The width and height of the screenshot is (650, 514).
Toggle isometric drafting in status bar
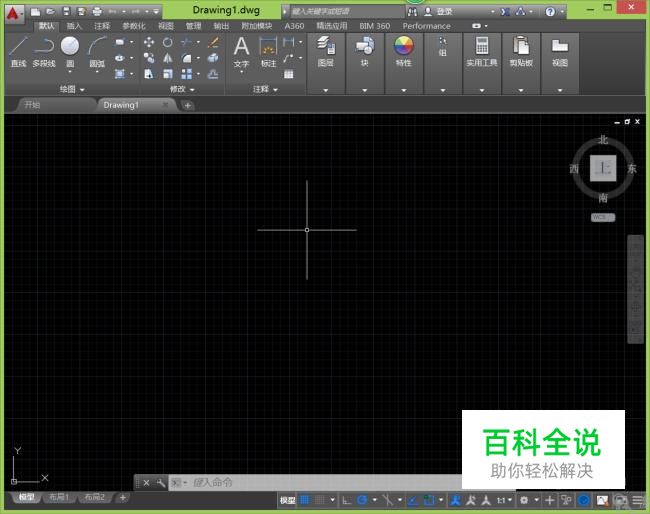tap(388, 500)
